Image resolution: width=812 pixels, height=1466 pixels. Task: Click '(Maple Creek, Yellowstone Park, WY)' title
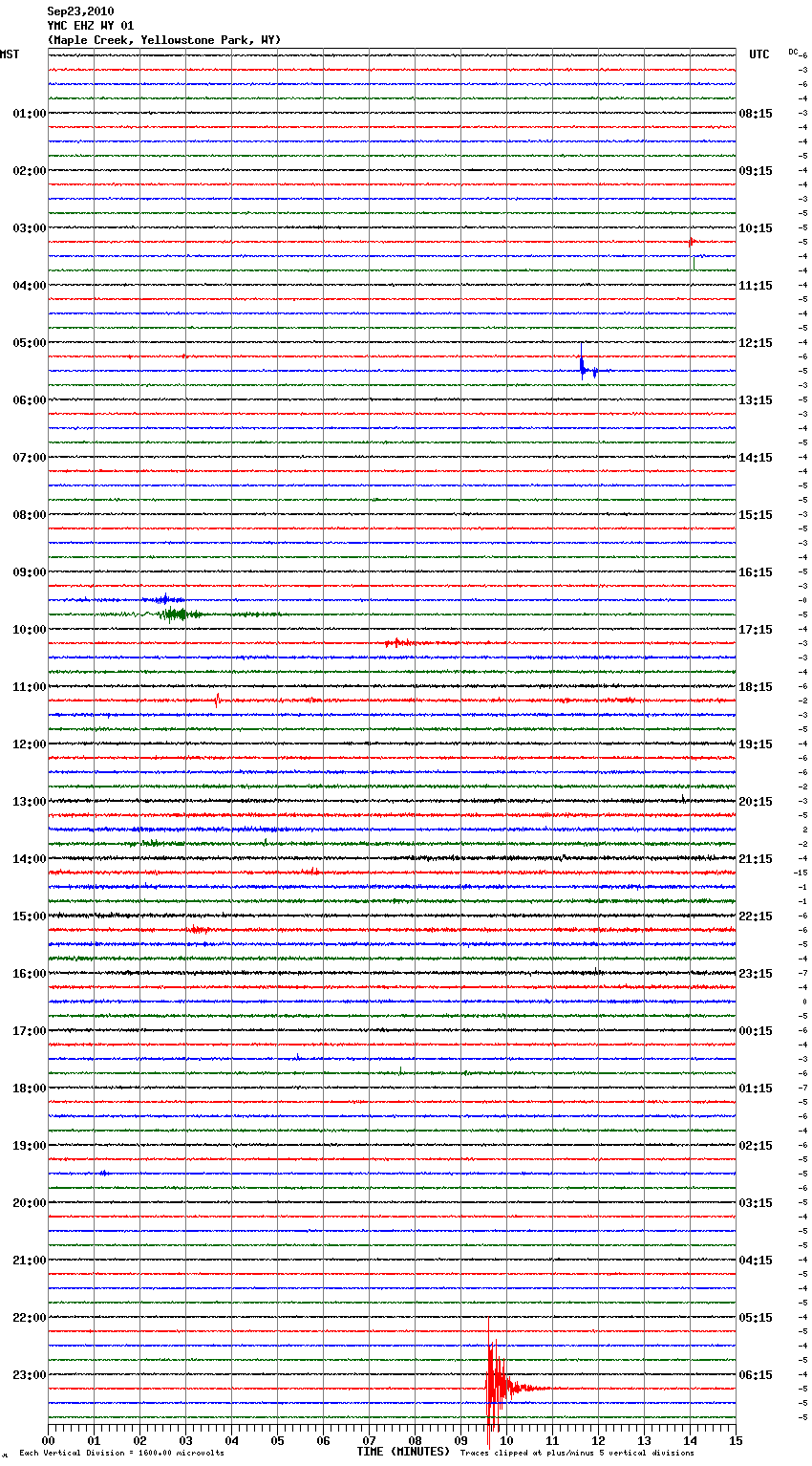pyautogui.click(x=164, y=40)
